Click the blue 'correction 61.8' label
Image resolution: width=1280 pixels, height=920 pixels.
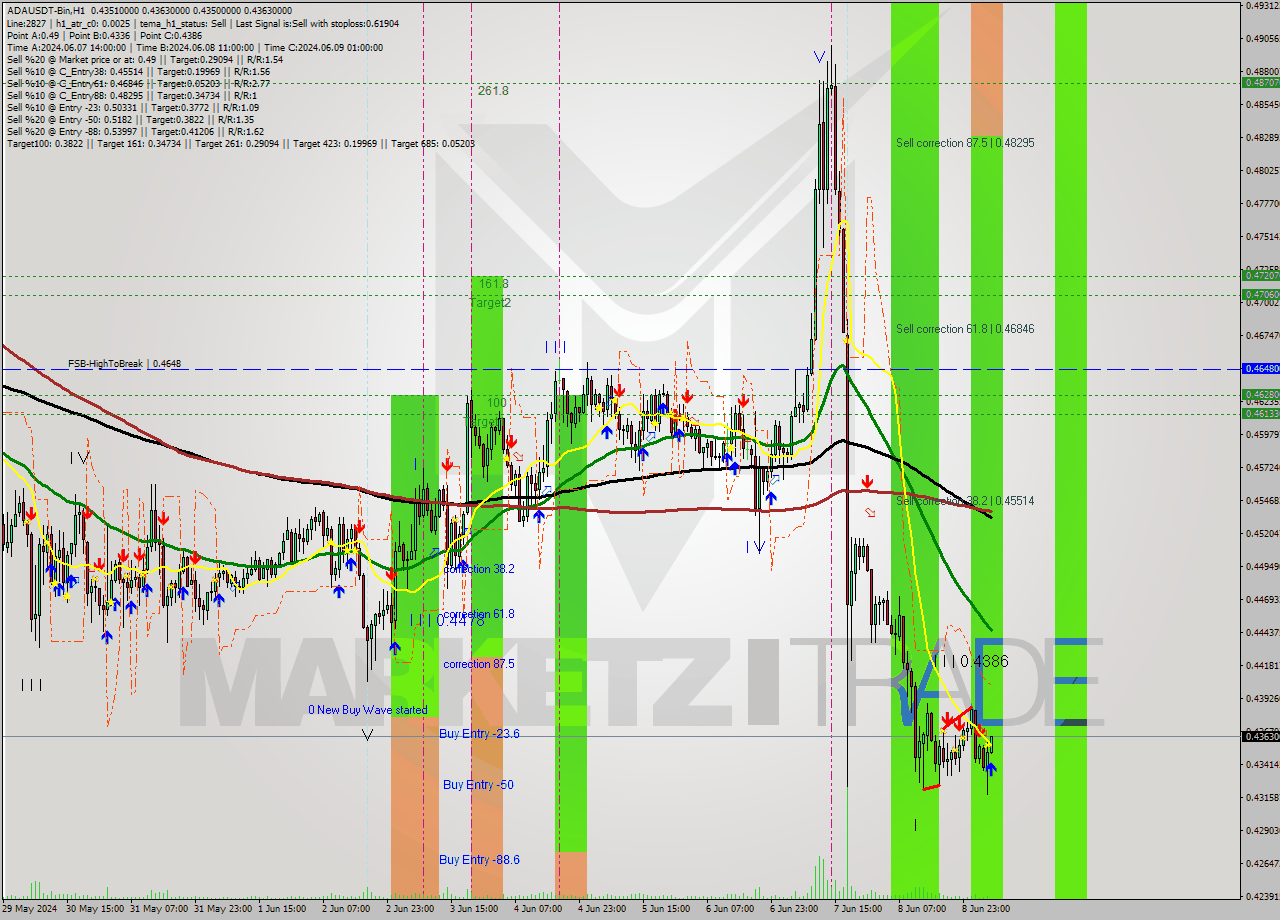coord(479,614)
